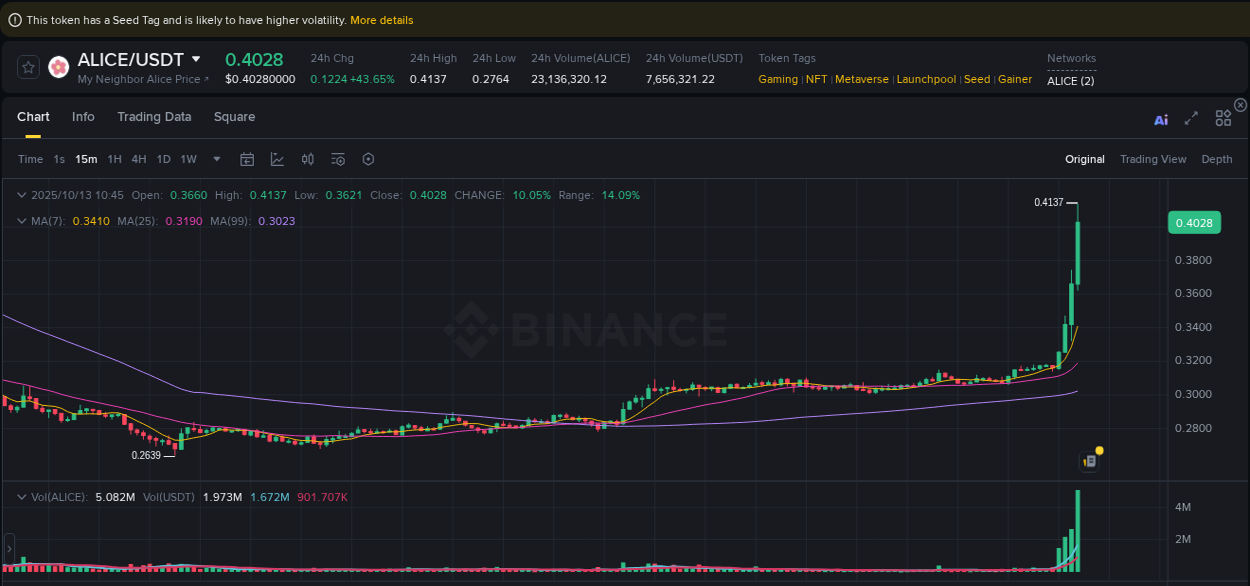Toggle the favorite star for ALICE/USDT

click(28, 67)
